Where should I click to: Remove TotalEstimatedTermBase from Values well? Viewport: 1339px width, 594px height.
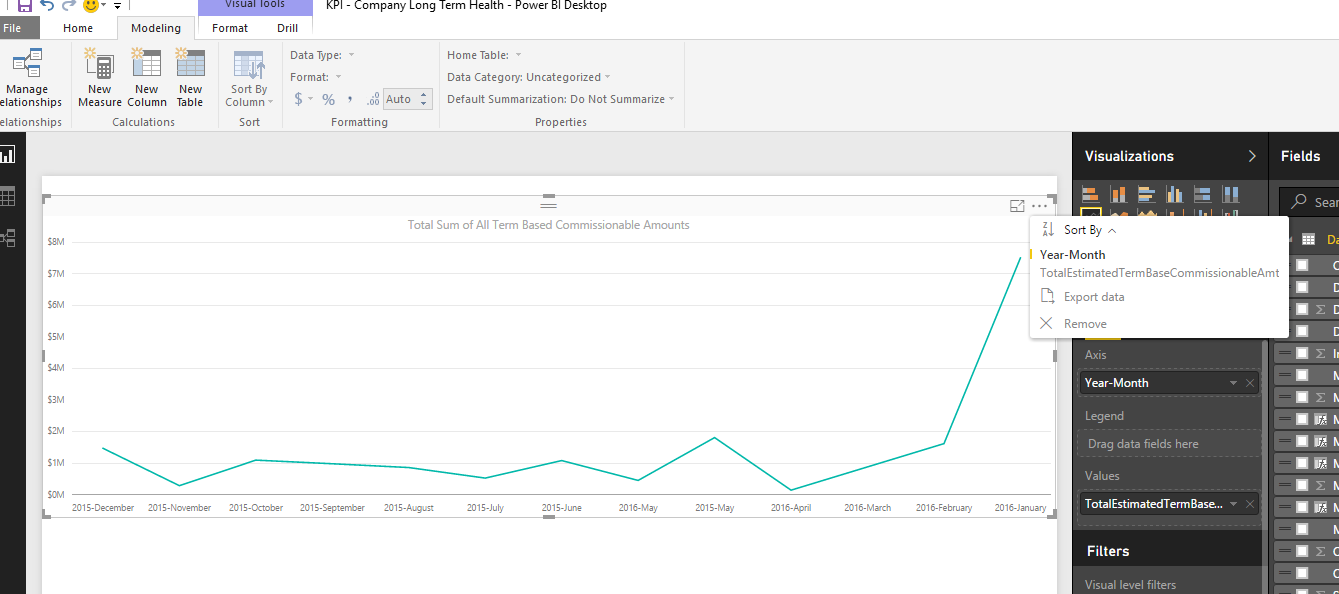(x=1250, y=504)
